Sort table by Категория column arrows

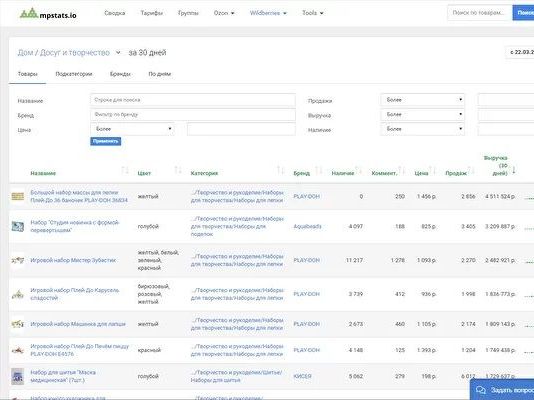click(x=280, y=170)
